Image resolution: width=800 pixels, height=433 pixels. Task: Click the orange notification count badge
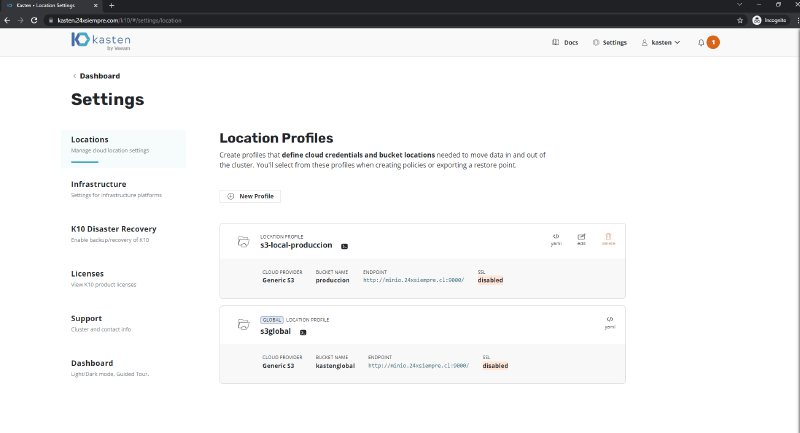(x=713, y=42)
